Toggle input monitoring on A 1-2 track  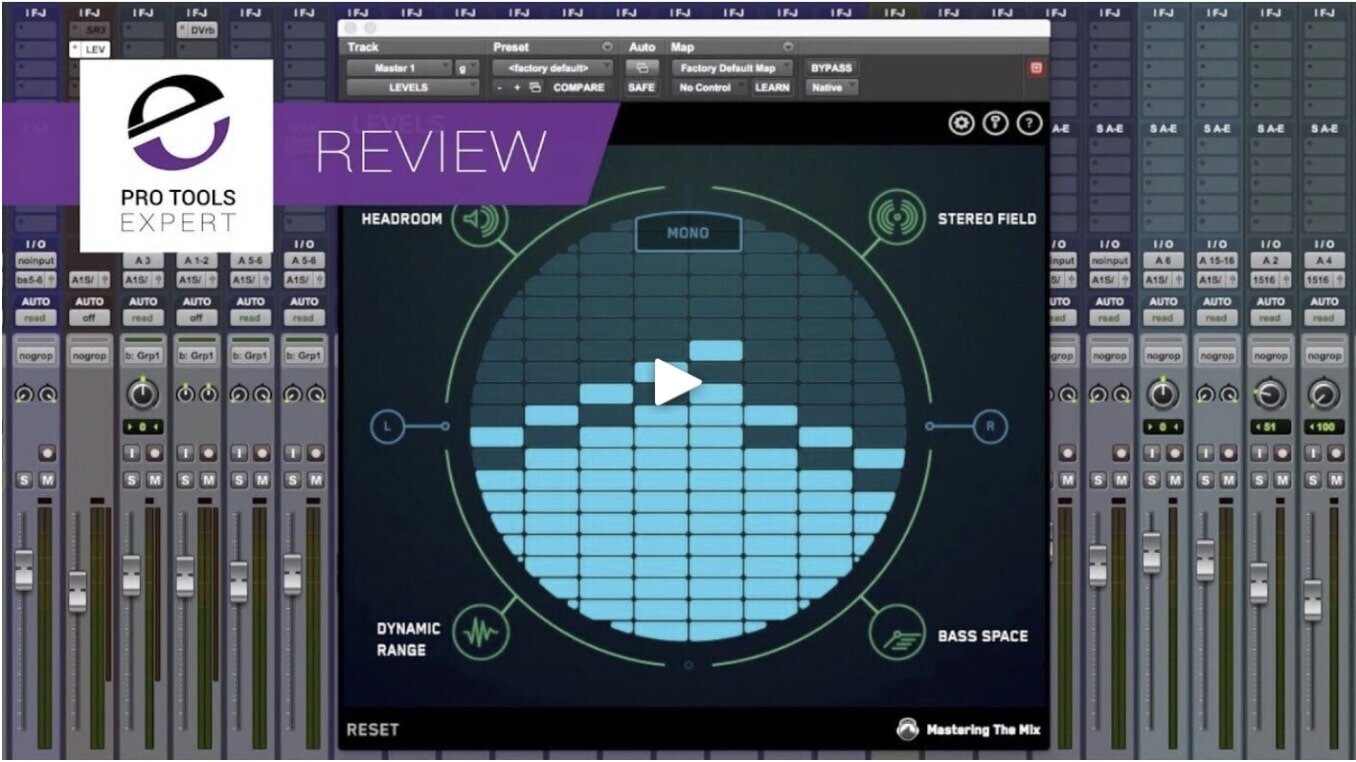pos(186,453)
